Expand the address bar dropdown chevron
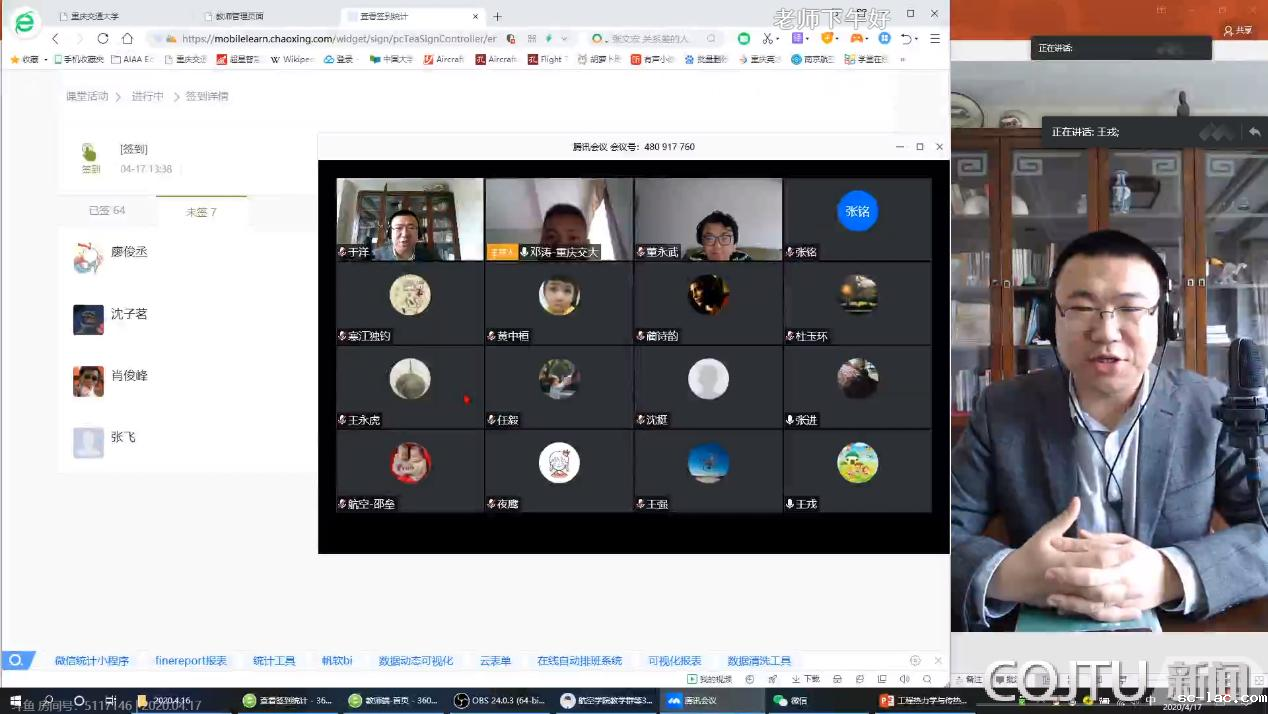Screen dimensions: 1268x714 [564, 38]
